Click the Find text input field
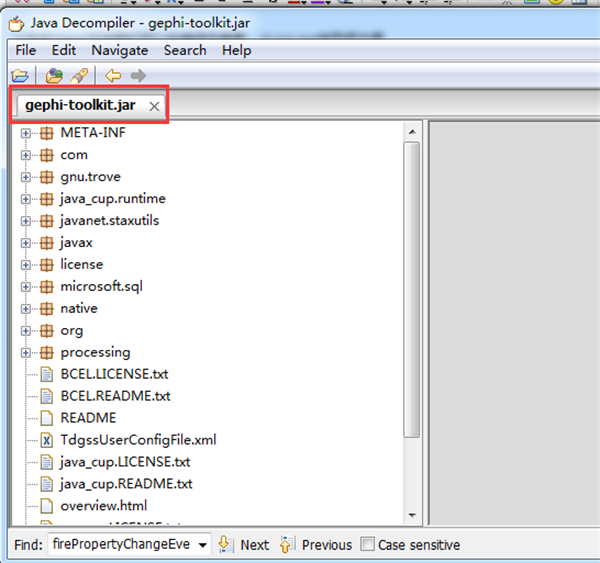 pos(122,544)
